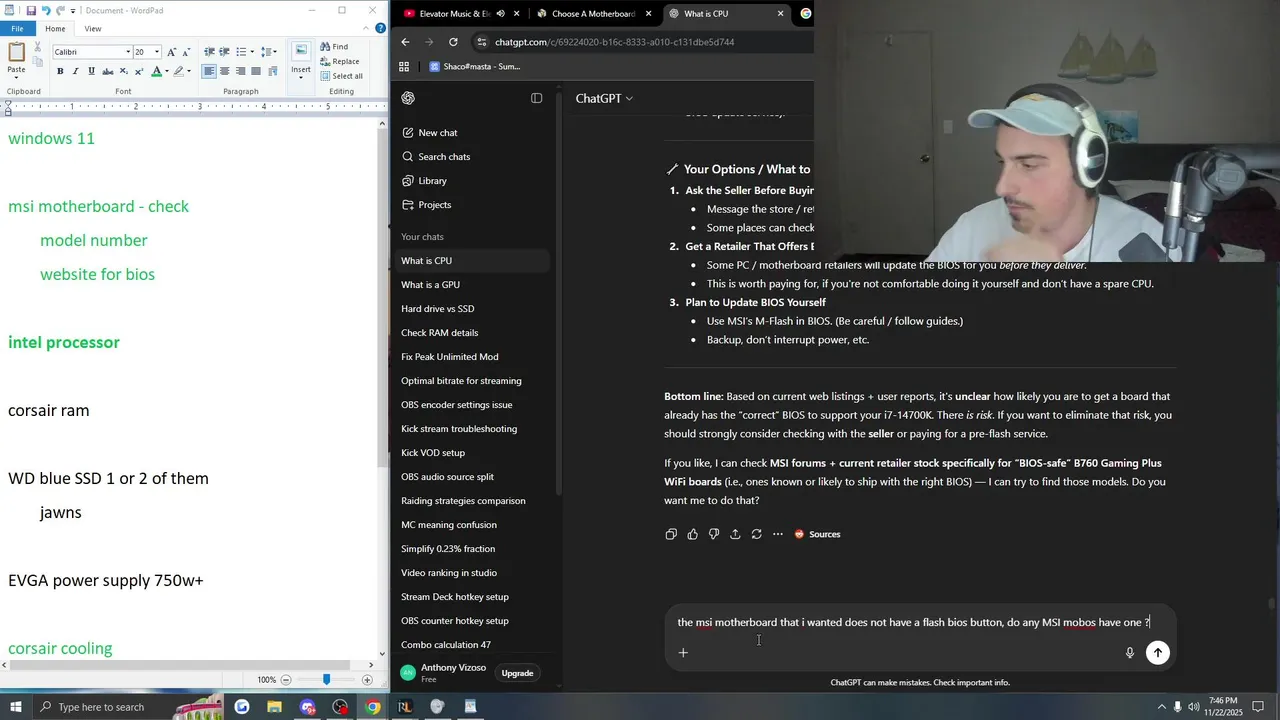Open Customize Quick Access Toolbar dropdown
Viewport: 1280px width, 720px height.
(75, 10)
